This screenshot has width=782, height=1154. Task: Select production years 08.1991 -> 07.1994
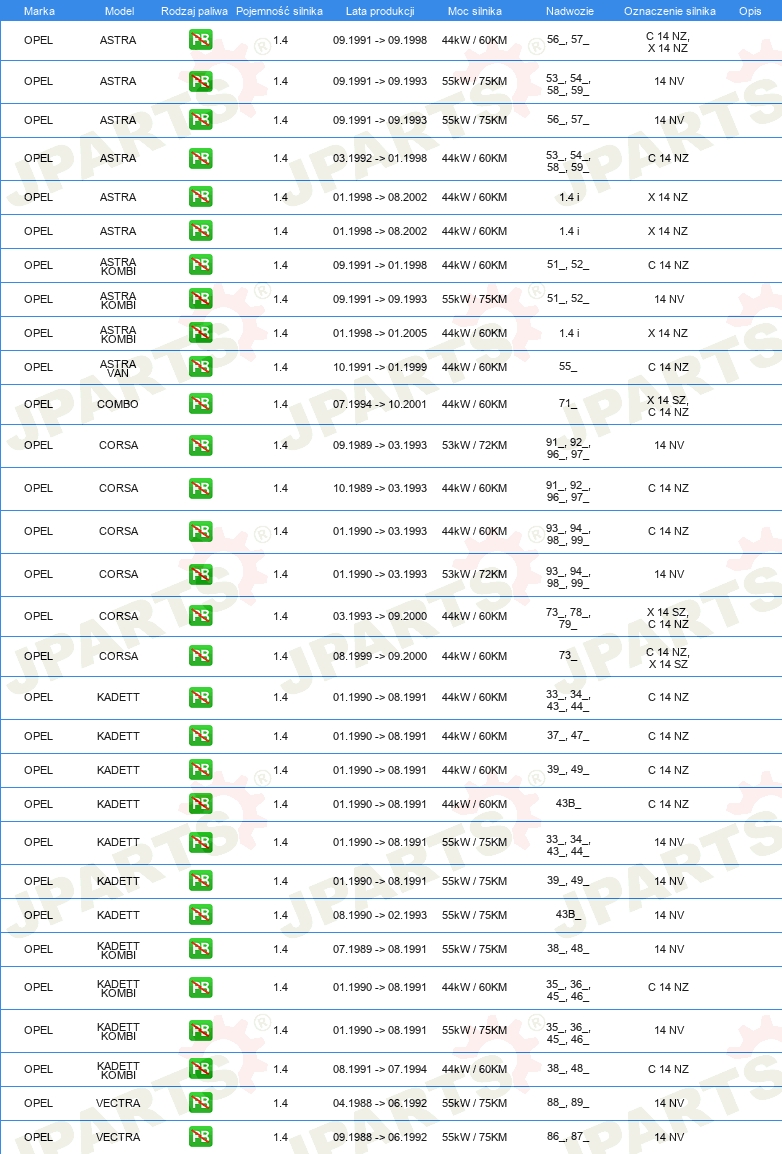380,1069
